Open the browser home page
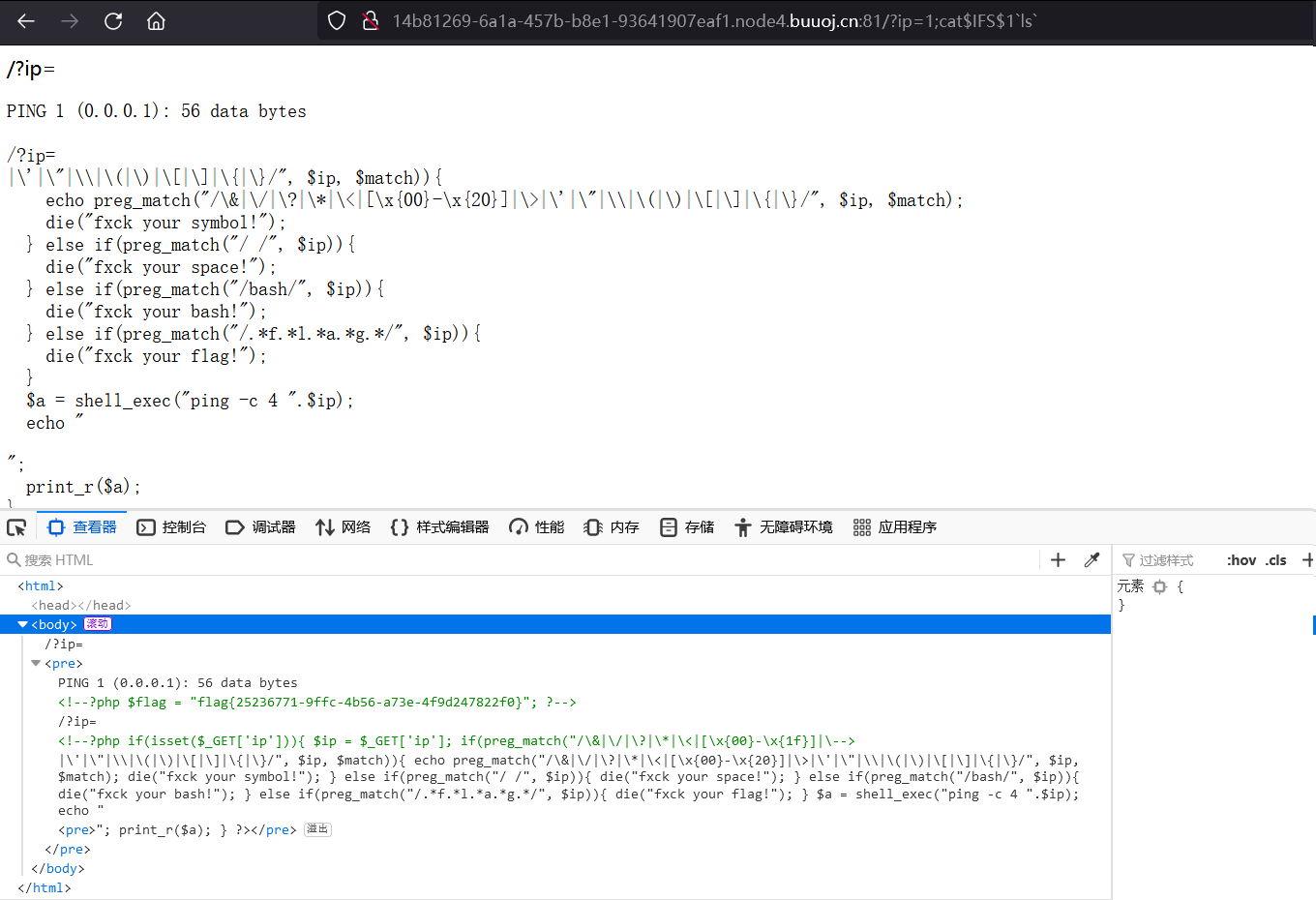The width and height of the screenshot is (1316, 900). click(156, 21)
